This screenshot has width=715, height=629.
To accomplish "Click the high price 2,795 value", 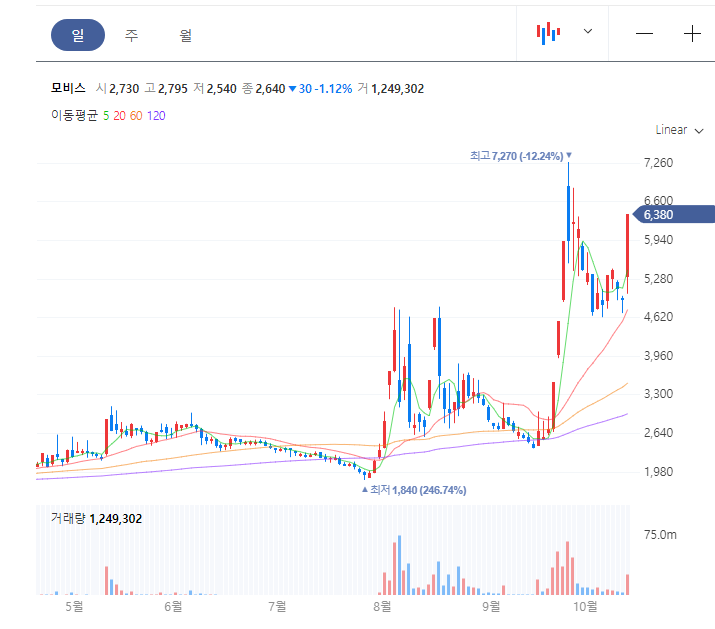I will coord(172,88).
